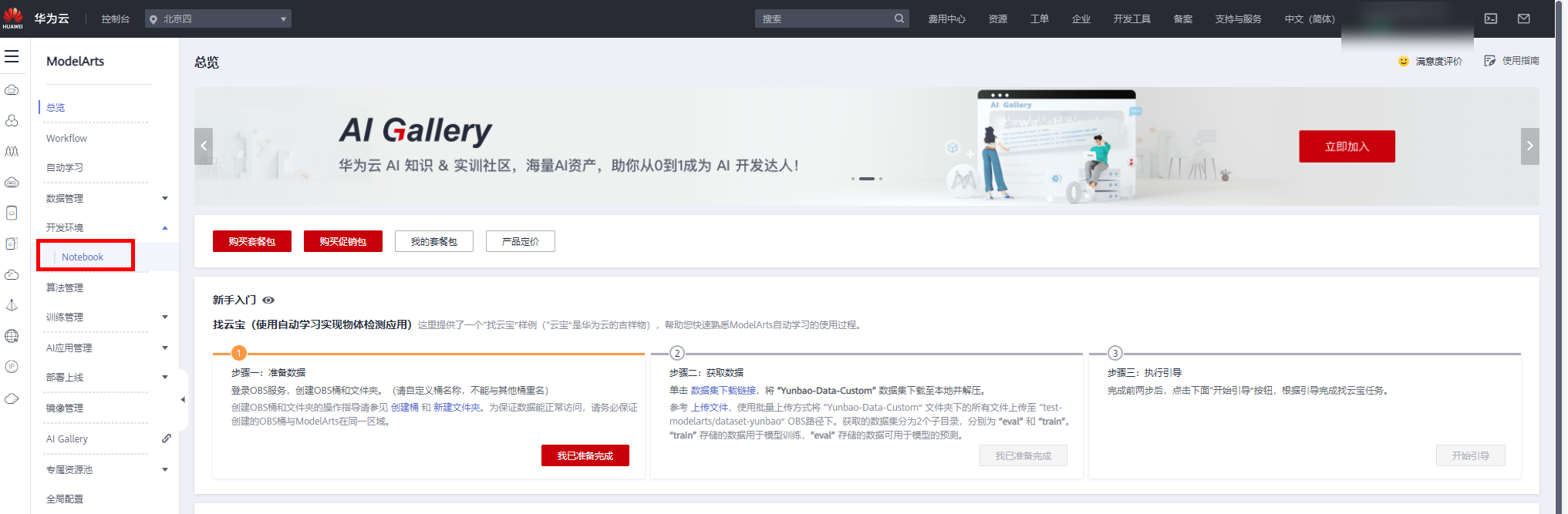
Task: Open the triple-wave peaks service icon
Action: click(x=12, y=152)
